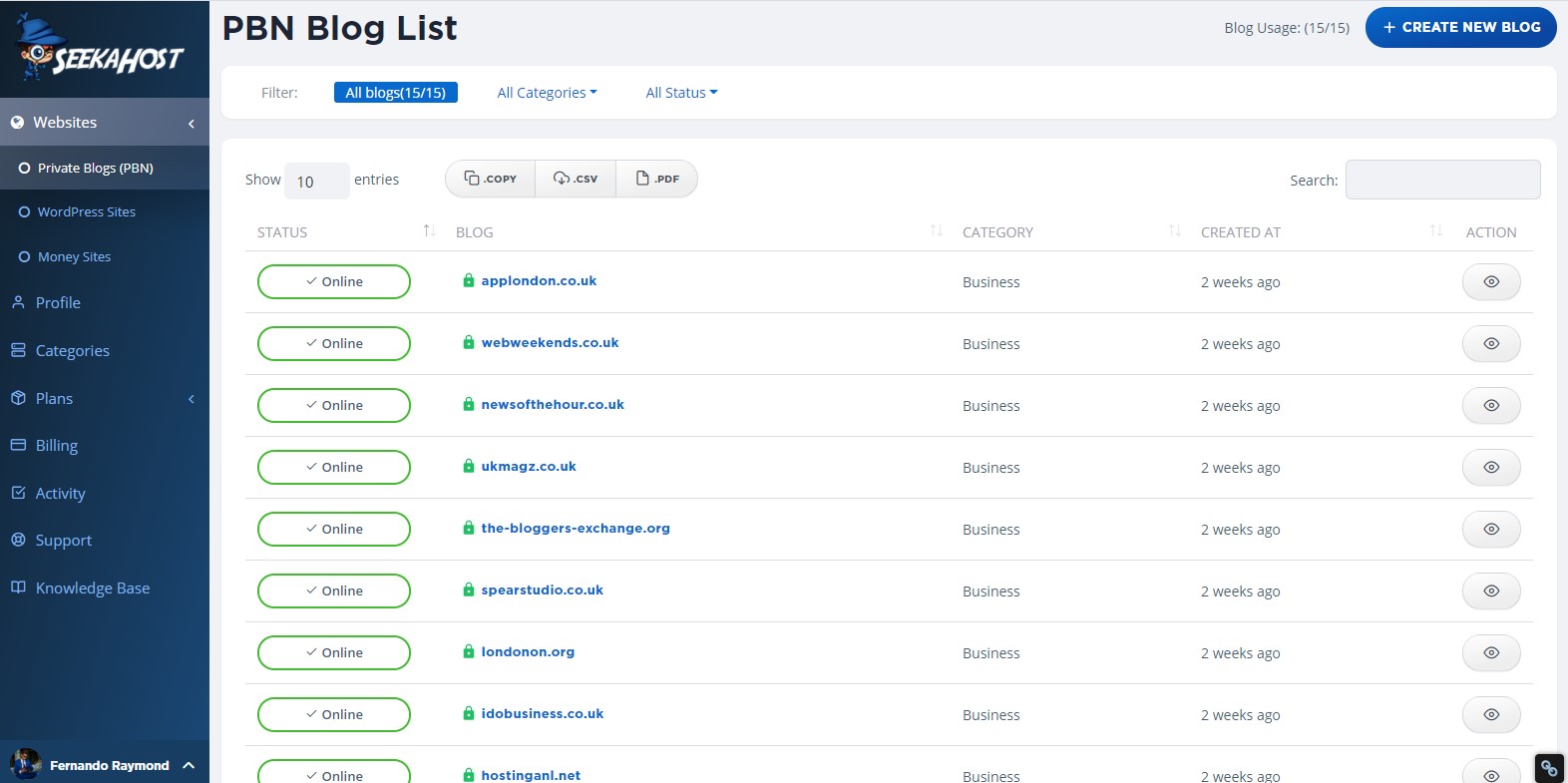Collapse the Websites menu chevron
The image size is (1568, 783).
pos(191,124)
